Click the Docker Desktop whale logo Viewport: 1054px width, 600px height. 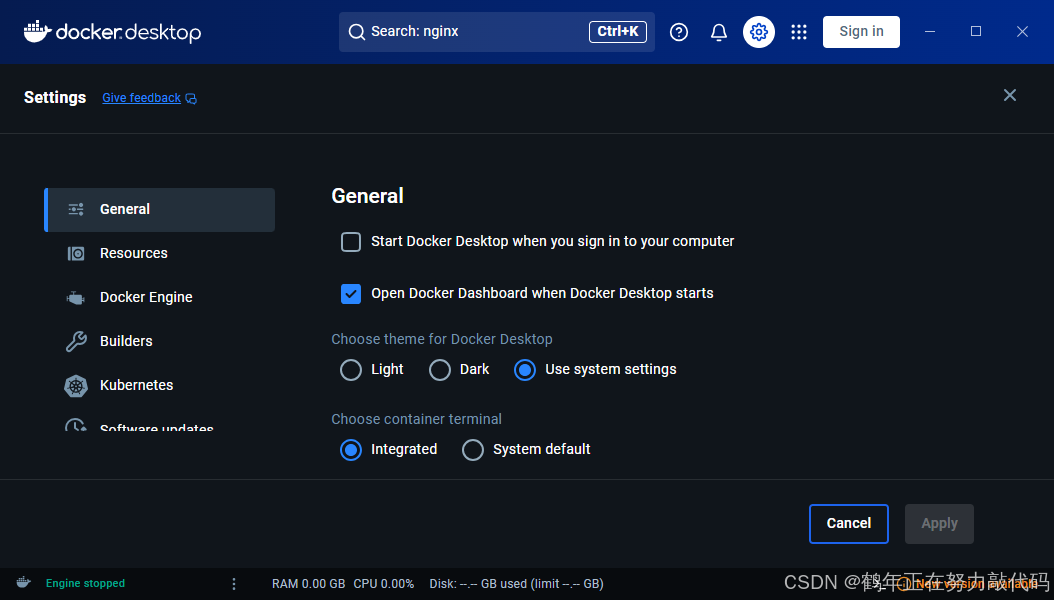38,32
